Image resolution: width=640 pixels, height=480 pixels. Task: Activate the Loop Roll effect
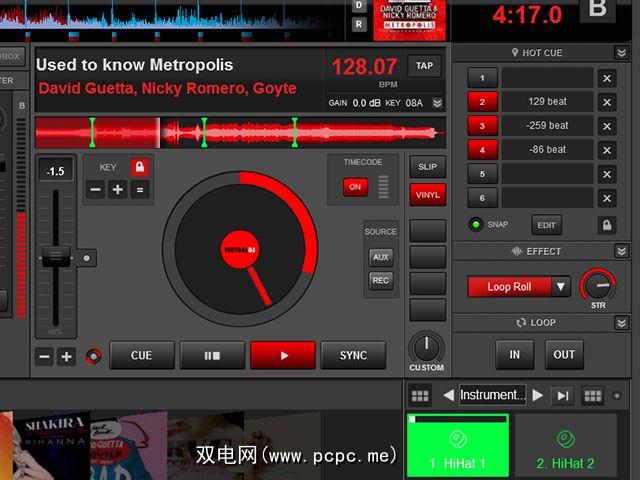click(509, 287)
